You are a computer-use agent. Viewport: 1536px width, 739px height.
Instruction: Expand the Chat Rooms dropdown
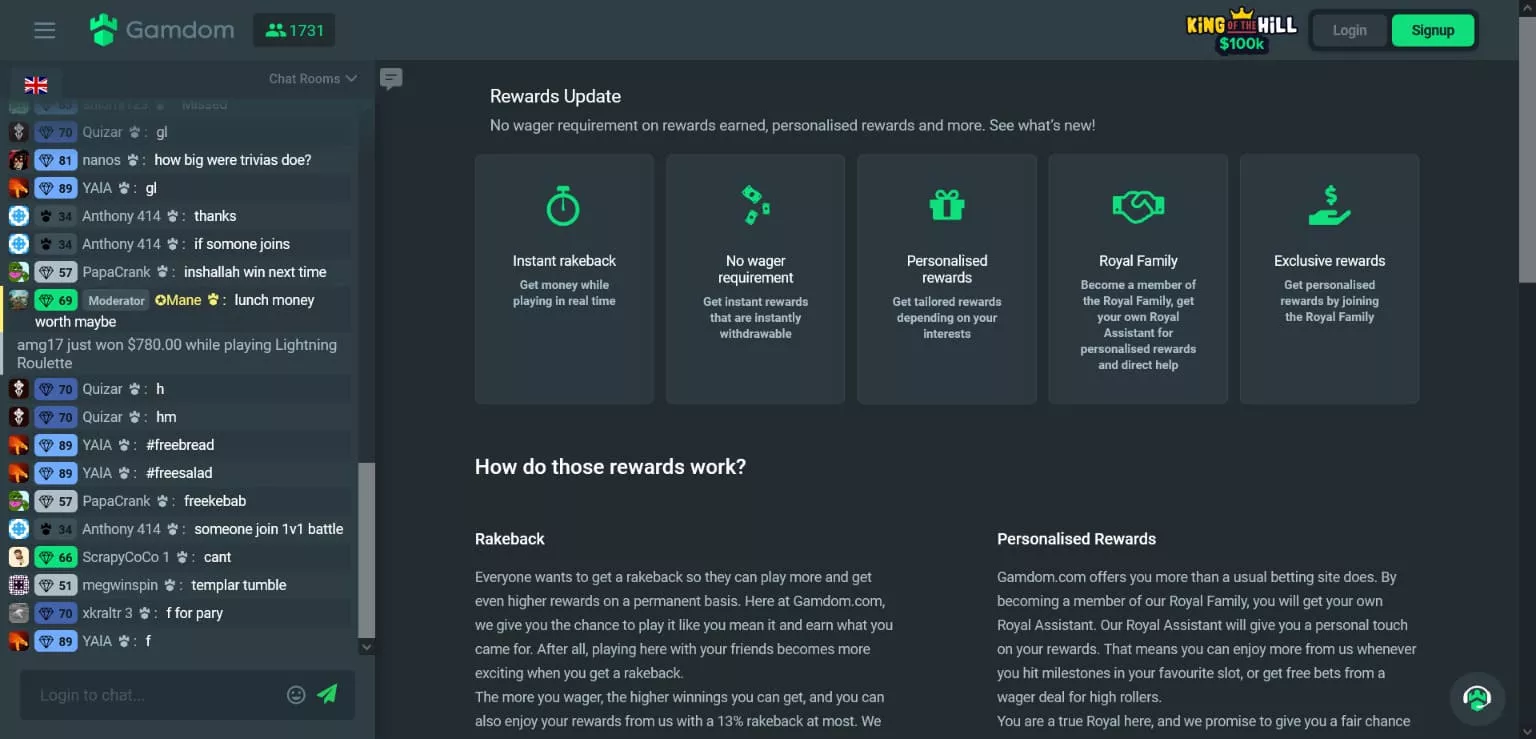click(312, 78)
